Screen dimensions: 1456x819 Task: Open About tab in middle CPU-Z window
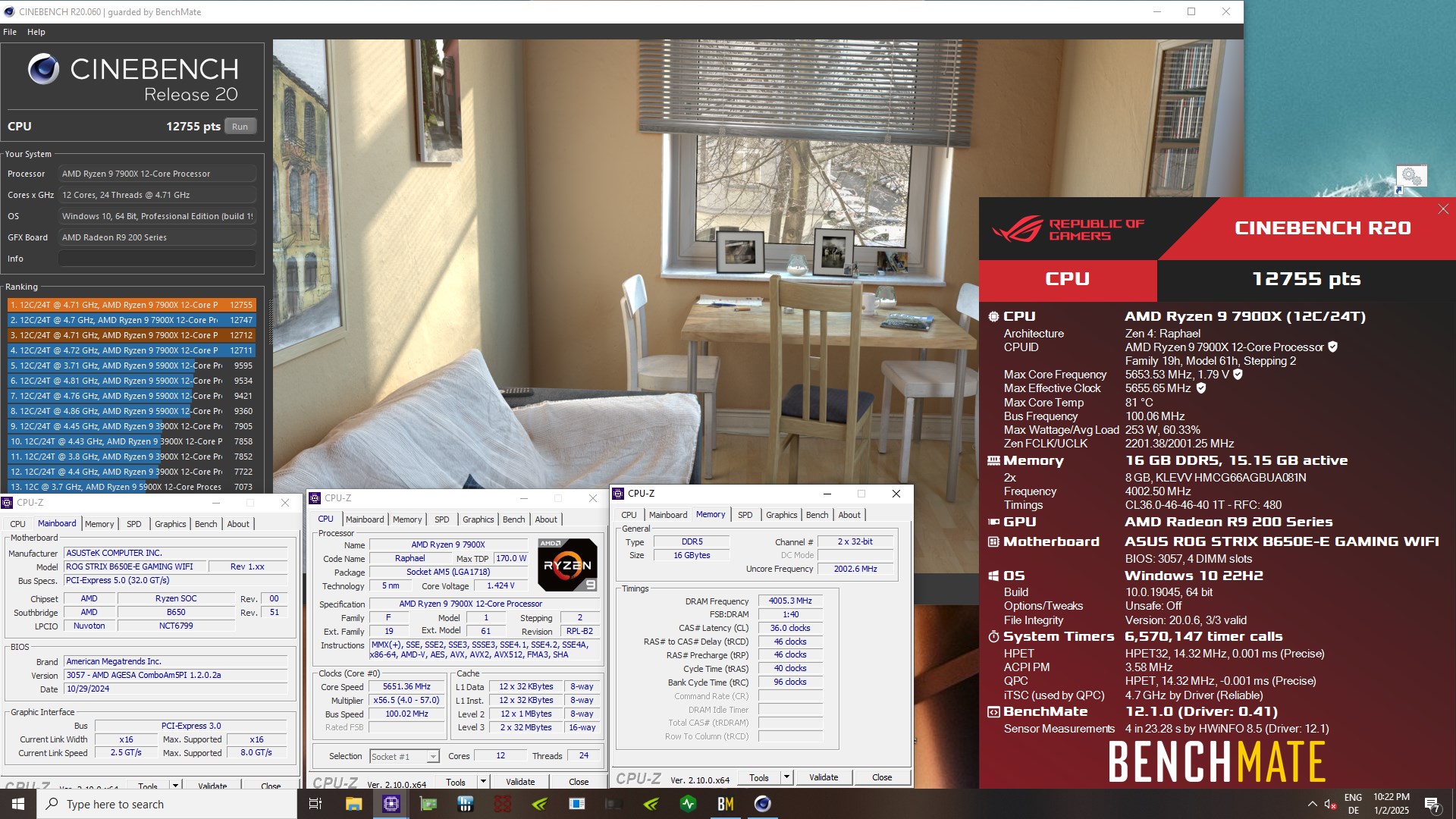[546, 519]
